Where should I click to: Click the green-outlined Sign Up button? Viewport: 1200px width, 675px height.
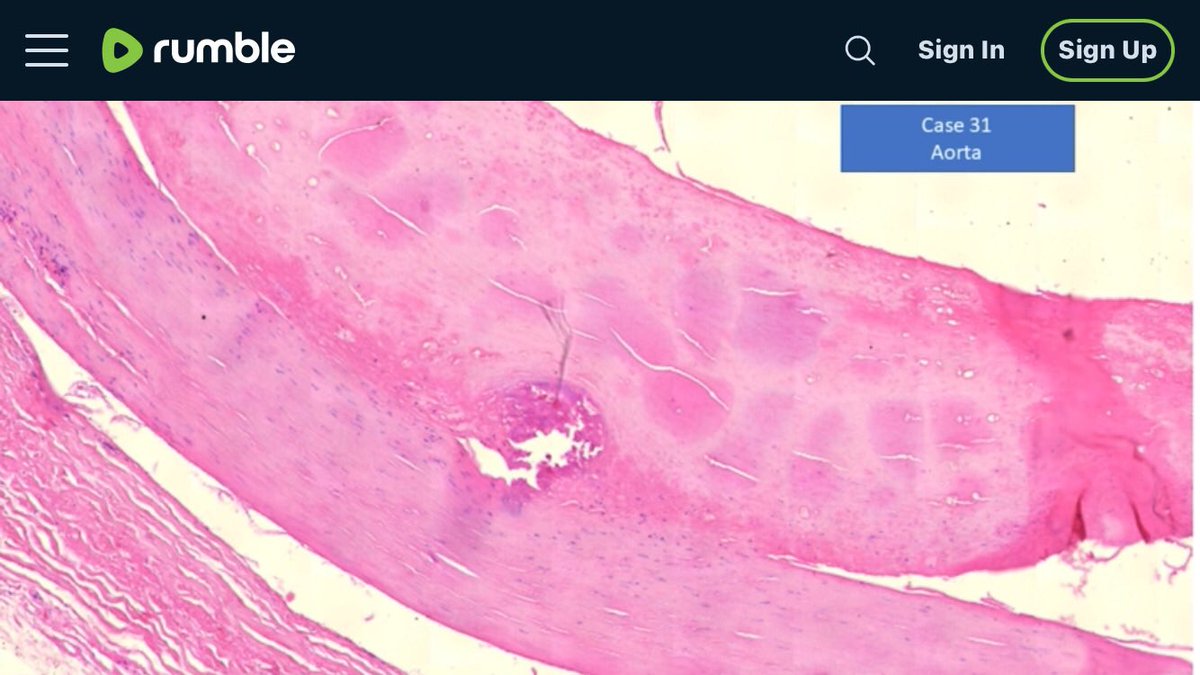click(1107, 50)
